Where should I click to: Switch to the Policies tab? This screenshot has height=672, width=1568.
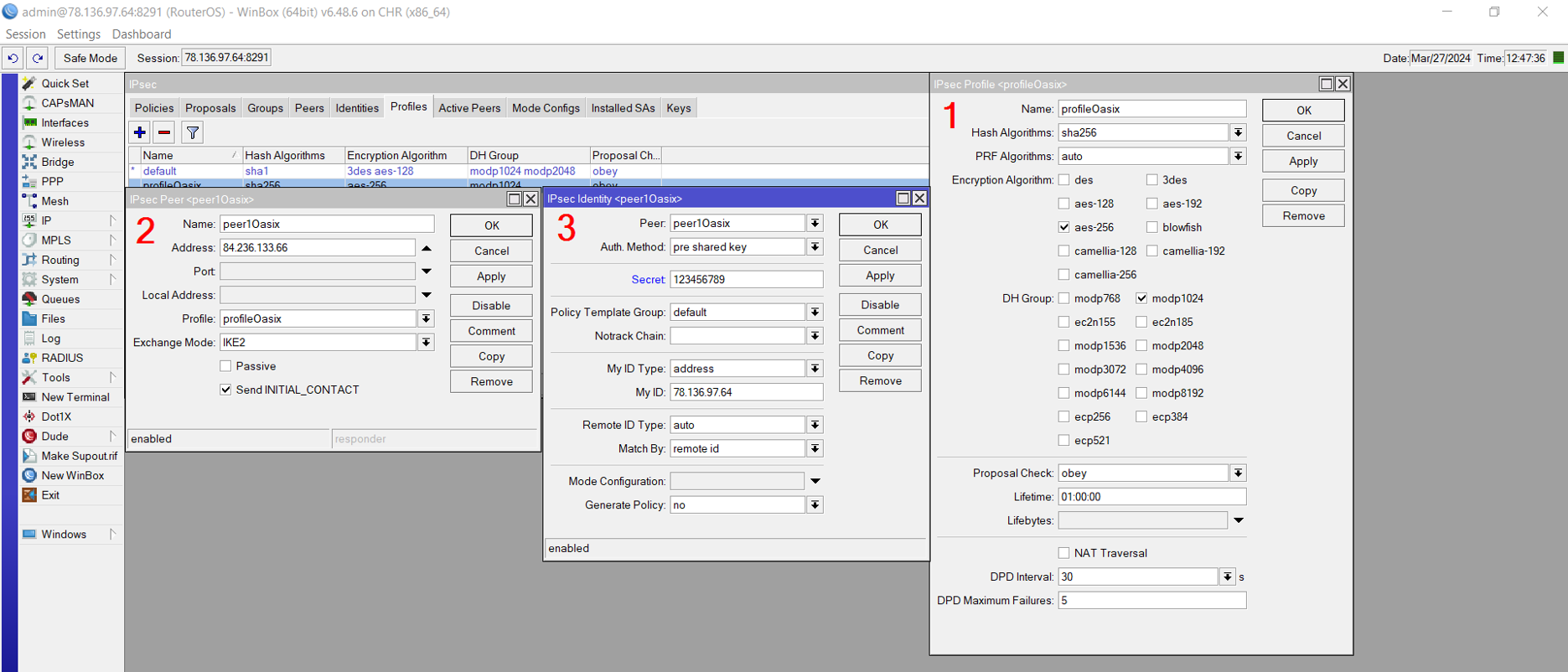(x=154, y=108)
